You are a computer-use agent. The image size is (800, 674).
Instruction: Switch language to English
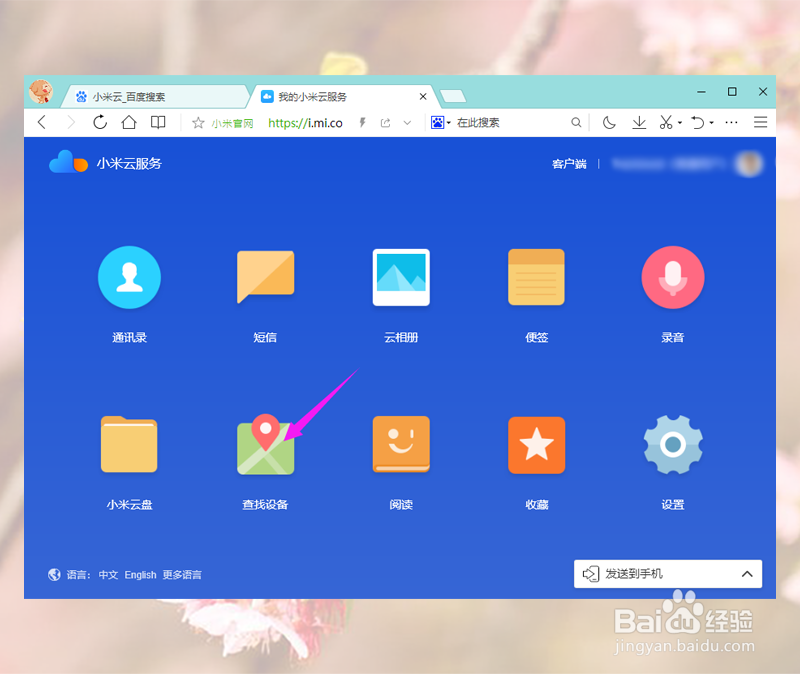[x=140, y=575]
